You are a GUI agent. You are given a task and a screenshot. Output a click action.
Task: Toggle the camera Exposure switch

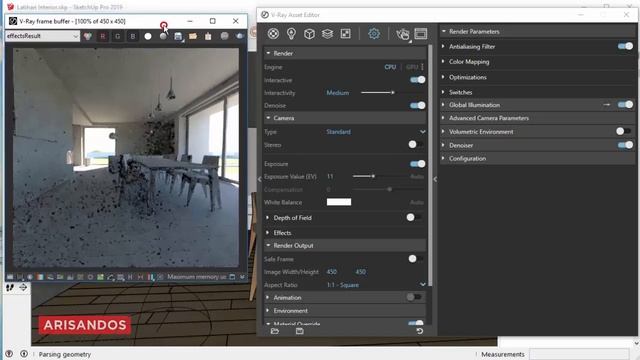point(418,164)
